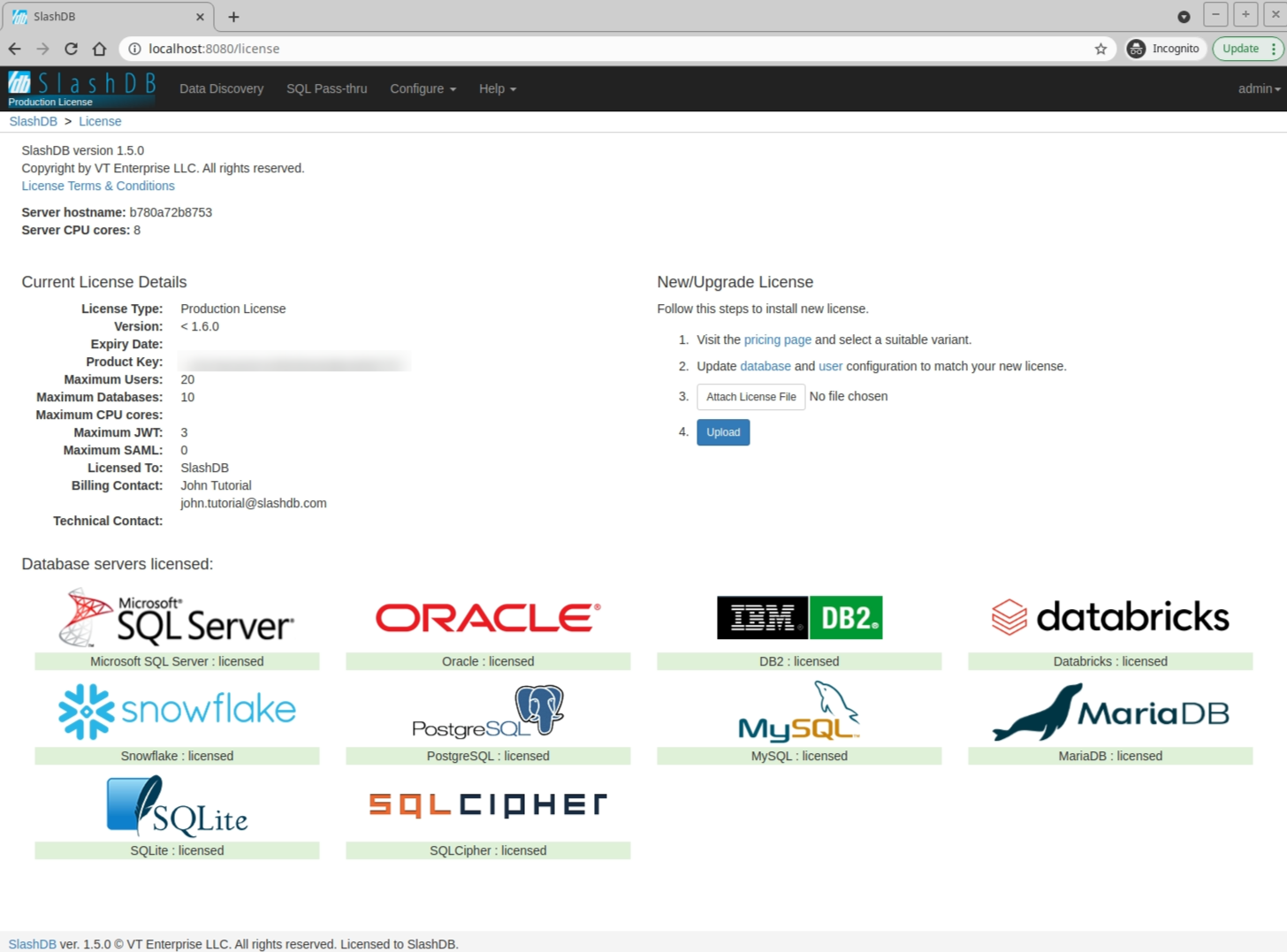Open the tab search dropdown arrow
Viewport: 1287px width, 952px height.
(x=1184, y=17)
